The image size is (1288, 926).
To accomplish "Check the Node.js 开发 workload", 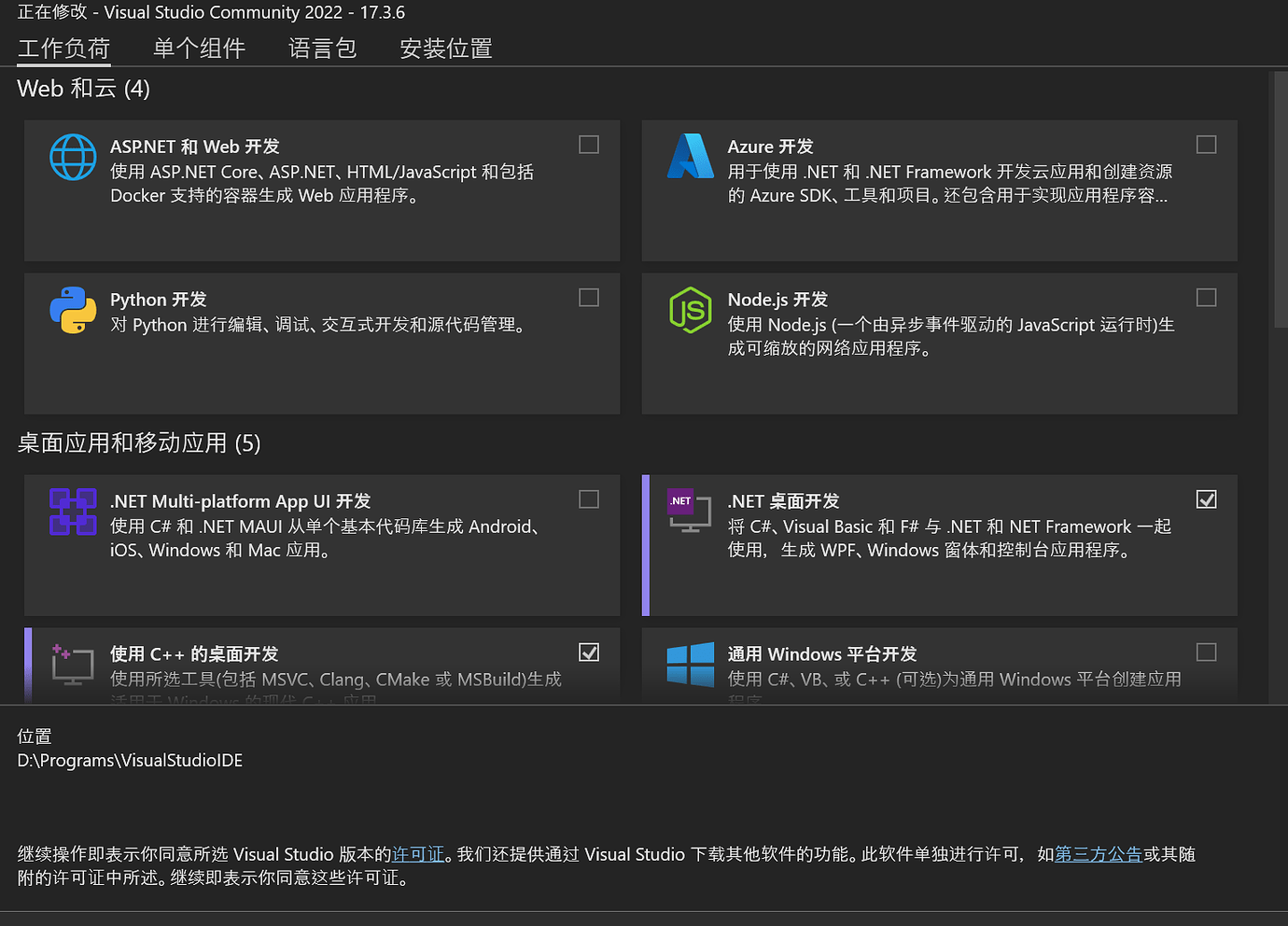I will [x=1206, y=298].
